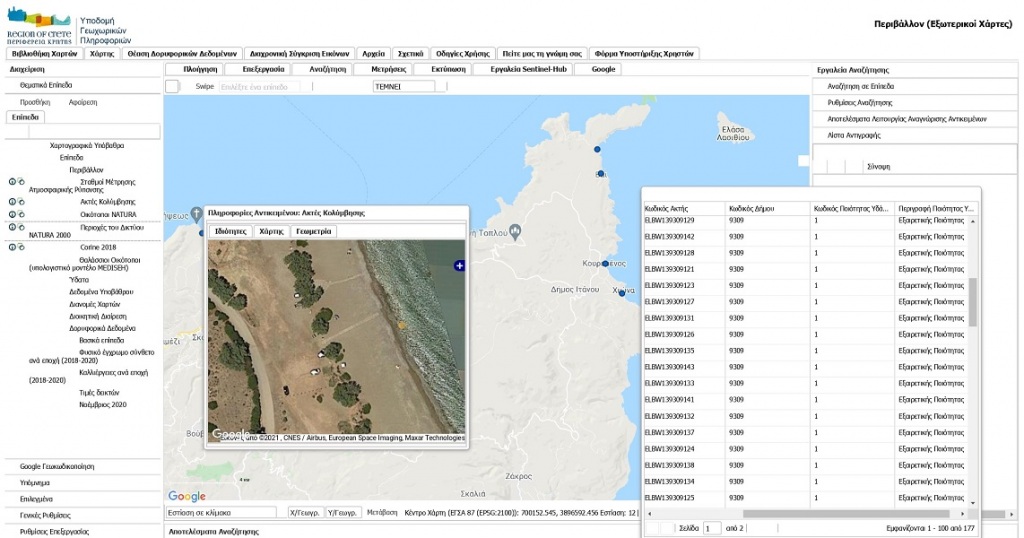The height and width of the screenshot is (538, 1024).
Task: Click the blue beach marker near Χιώνα
Action: pyautogui.click(x=621, y=293)
